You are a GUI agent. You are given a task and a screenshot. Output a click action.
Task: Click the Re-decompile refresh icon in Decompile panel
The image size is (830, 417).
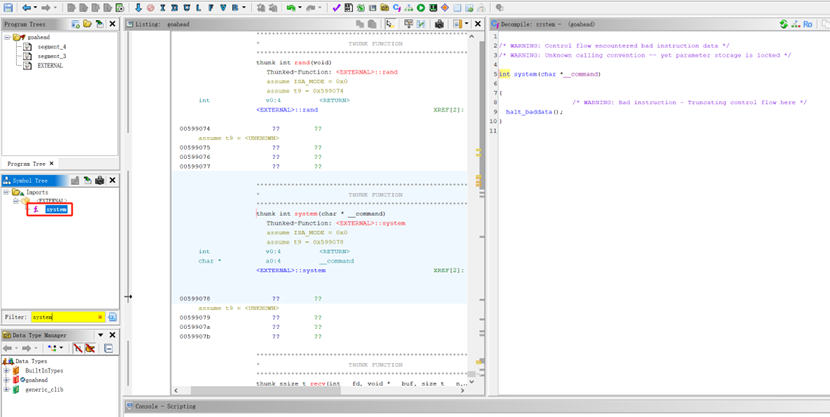(x=783, y=24)
